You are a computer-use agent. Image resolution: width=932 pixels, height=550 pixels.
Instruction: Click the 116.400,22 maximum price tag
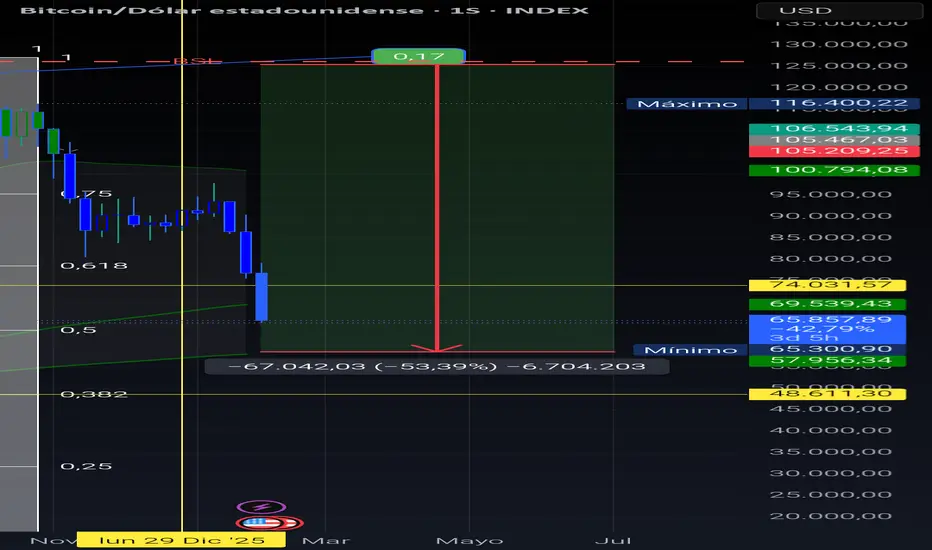(x=835, y=103)
